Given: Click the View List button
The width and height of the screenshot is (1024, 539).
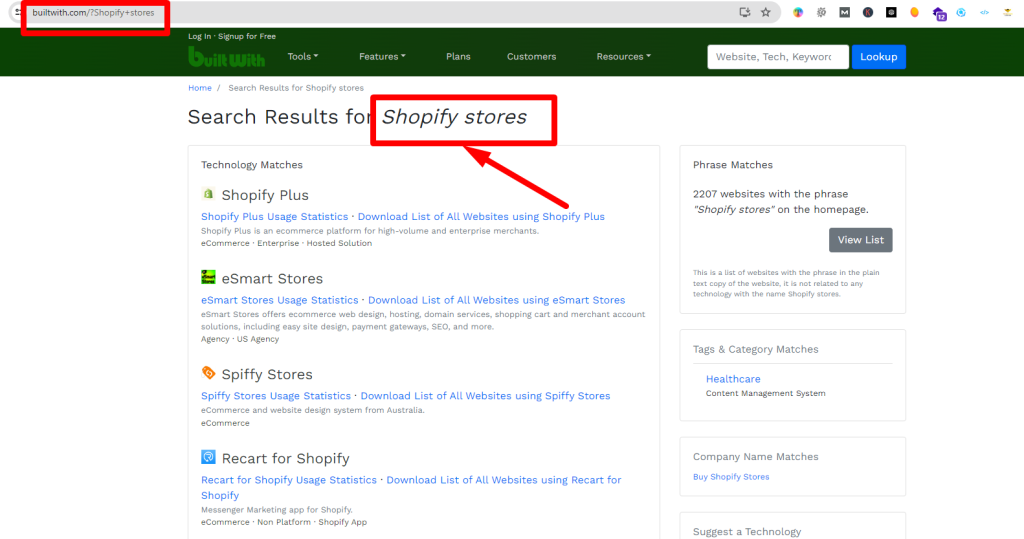Looking at the screenshot, I should coord(860,240).
